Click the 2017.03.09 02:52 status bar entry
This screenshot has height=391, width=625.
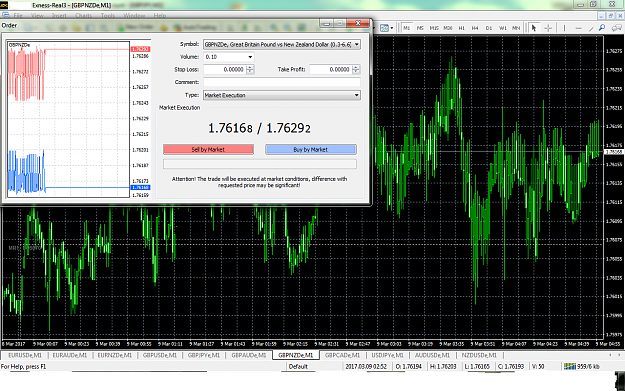click(x=366, y=366)
